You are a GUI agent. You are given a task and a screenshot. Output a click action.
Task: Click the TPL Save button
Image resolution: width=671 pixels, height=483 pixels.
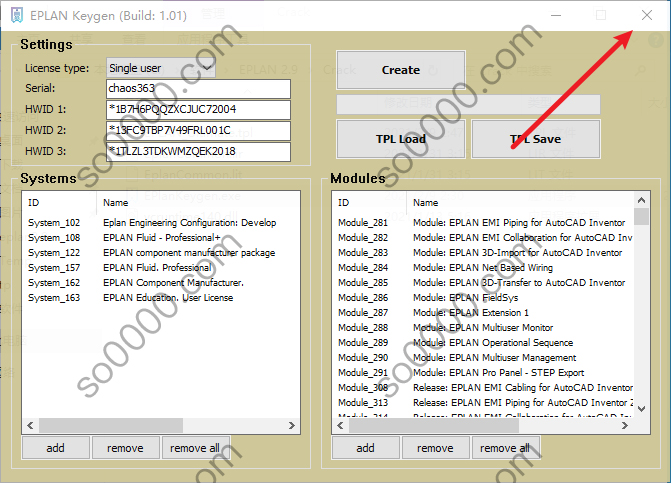click(536, 139)
